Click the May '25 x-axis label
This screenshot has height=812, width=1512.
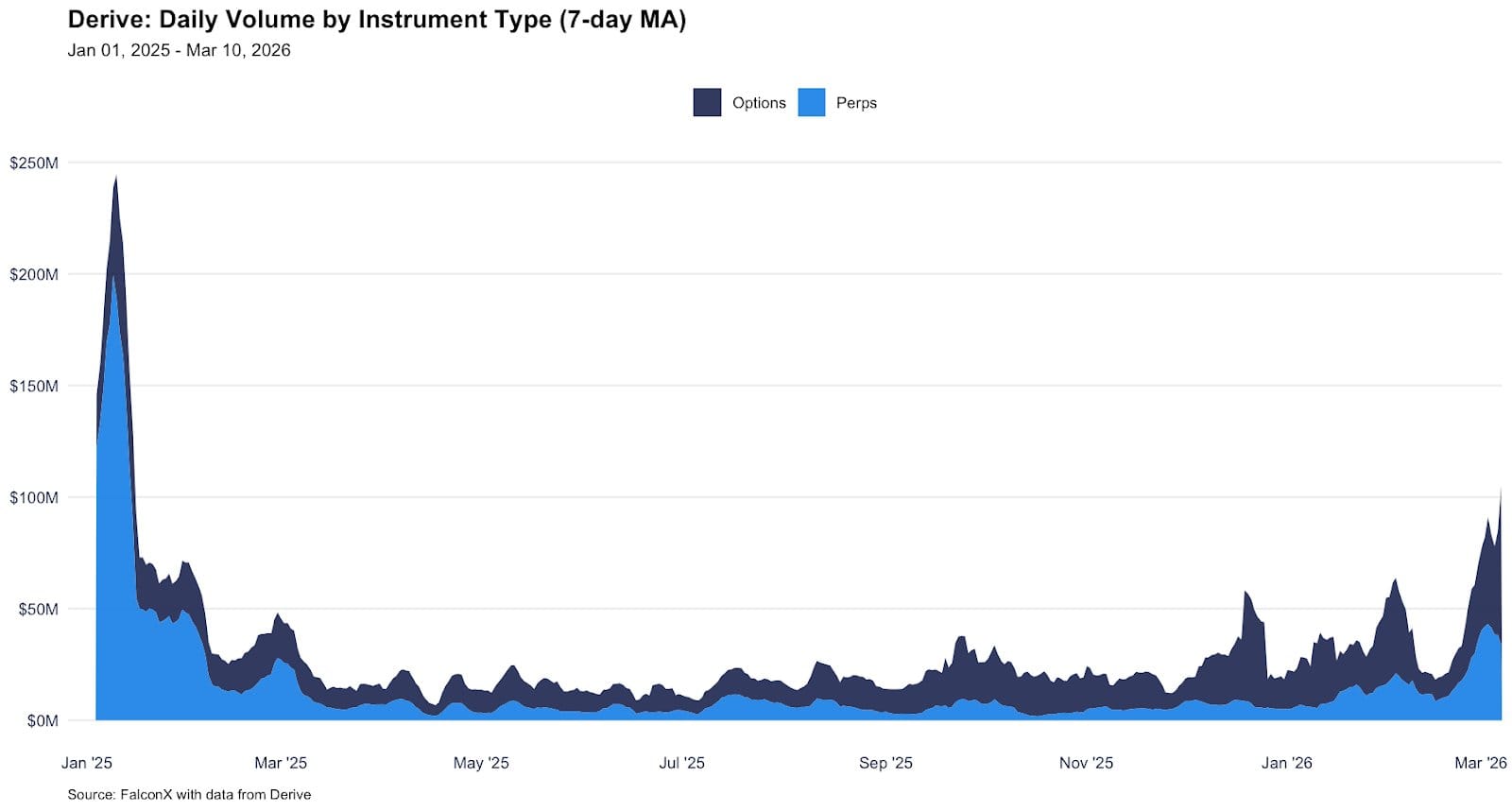click(481, 763)
